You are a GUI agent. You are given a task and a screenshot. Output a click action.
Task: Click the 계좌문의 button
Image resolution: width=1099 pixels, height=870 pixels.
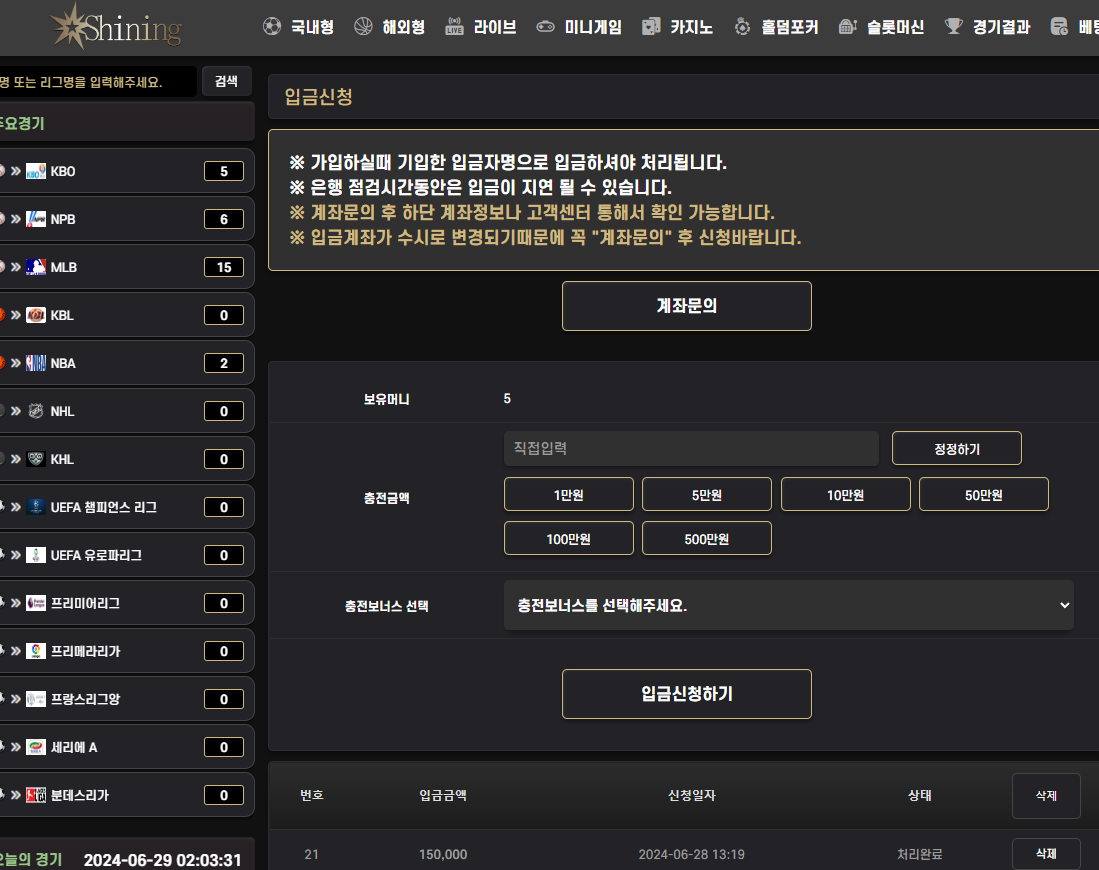[x=687, y=306]
